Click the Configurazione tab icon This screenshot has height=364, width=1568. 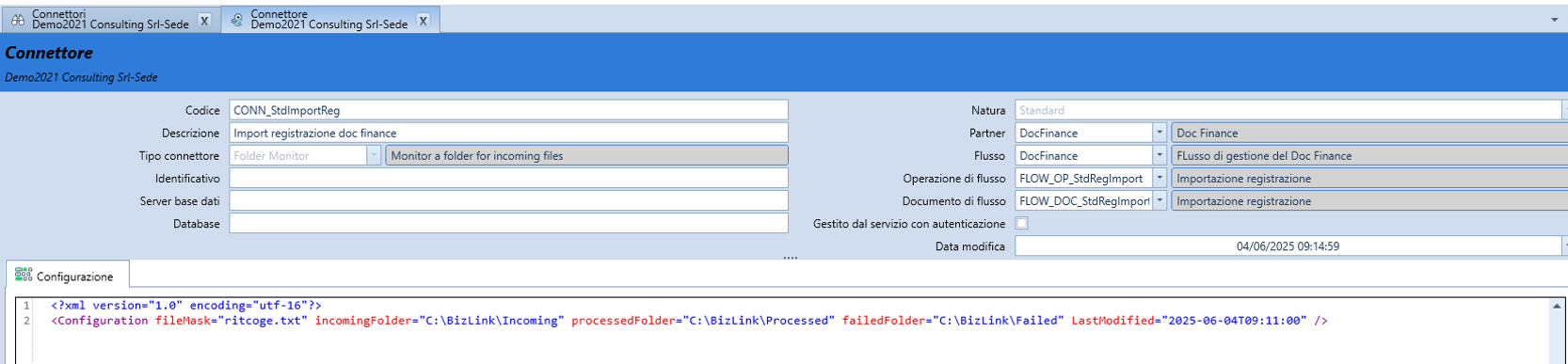(24, 275)
